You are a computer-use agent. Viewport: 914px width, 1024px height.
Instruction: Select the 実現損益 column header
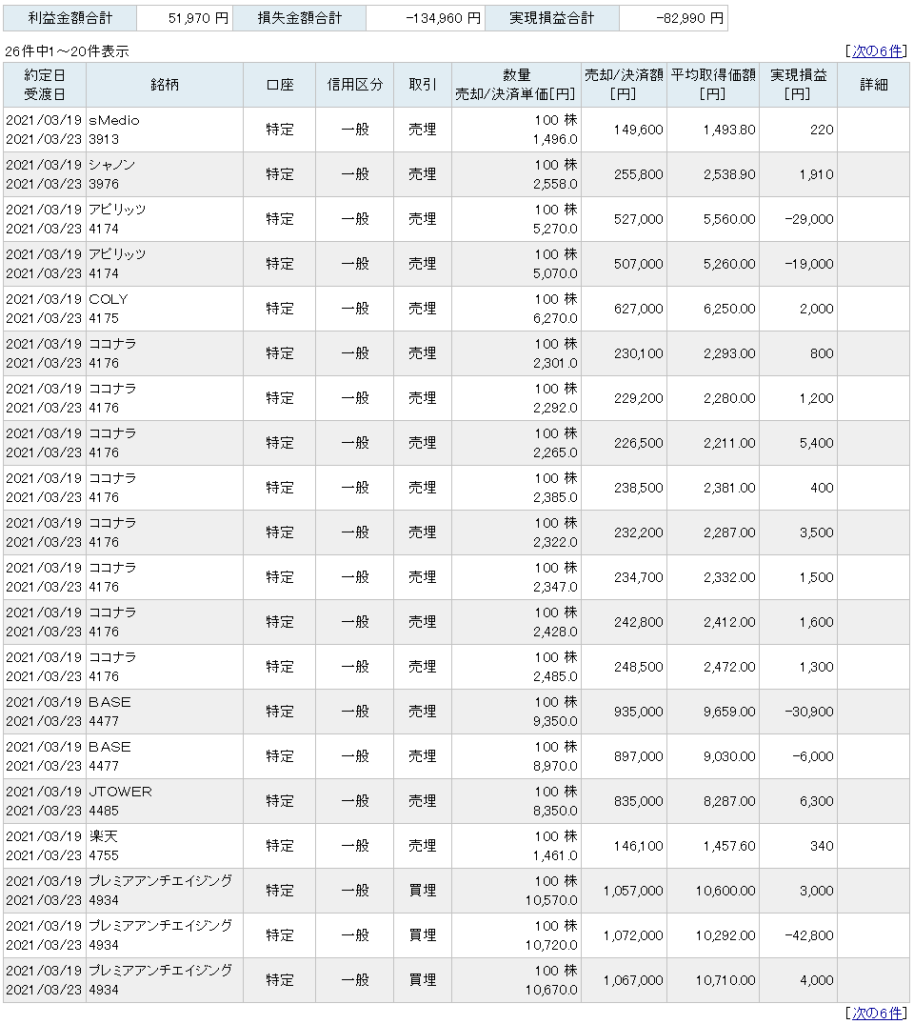coord(798,85)
